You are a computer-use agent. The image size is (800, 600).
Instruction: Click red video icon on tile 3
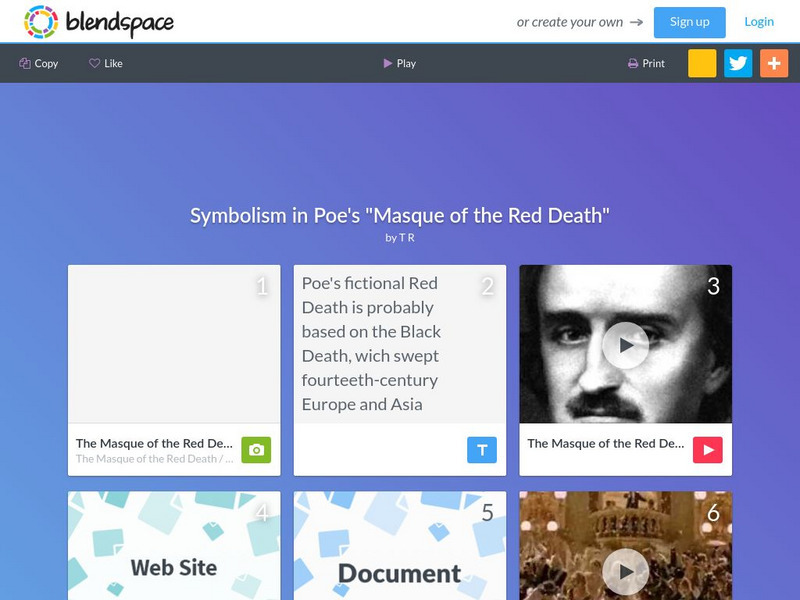[707, 450]
